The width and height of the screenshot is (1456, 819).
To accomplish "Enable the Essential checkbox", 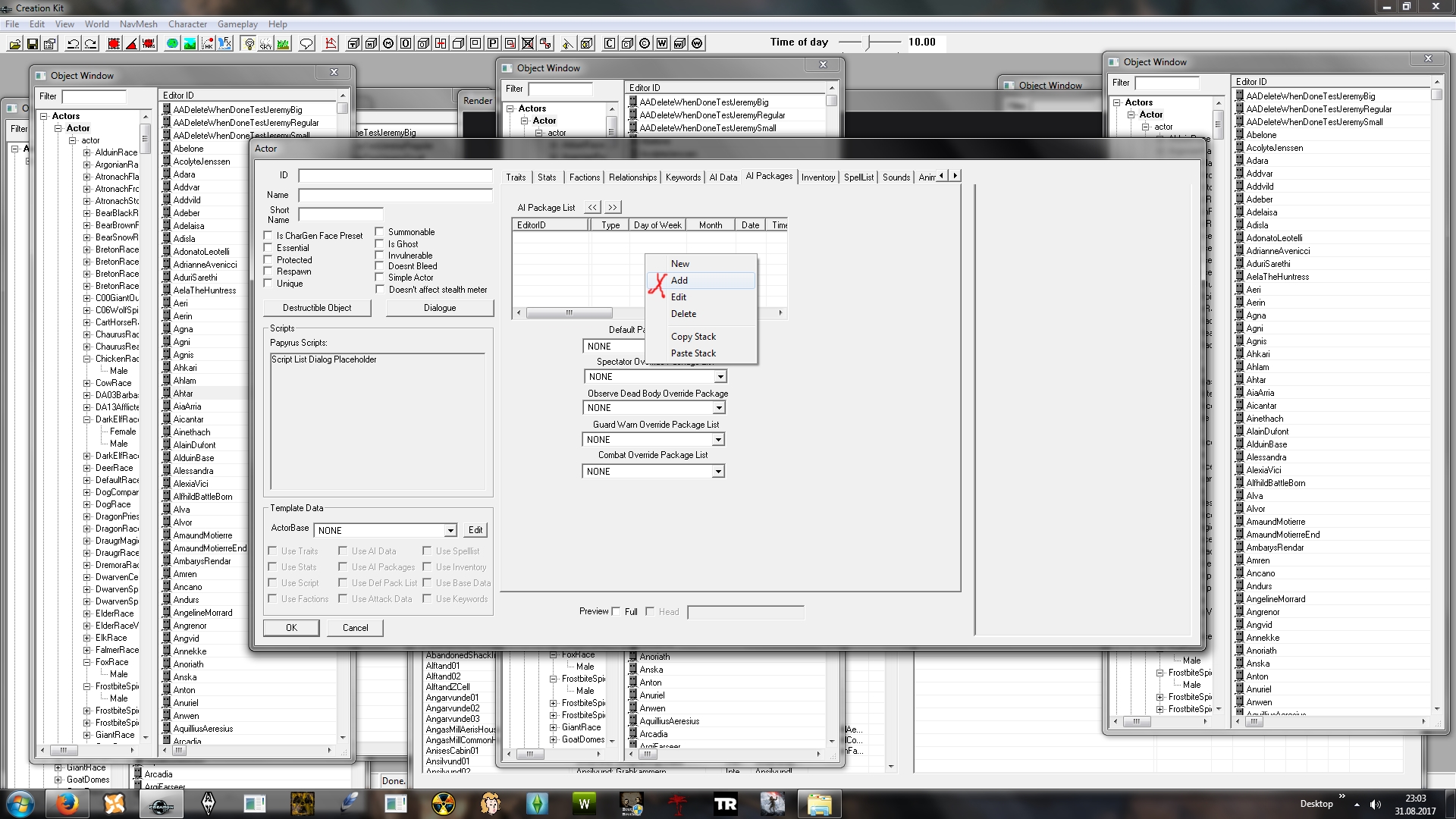I will [x=268, y=248].
